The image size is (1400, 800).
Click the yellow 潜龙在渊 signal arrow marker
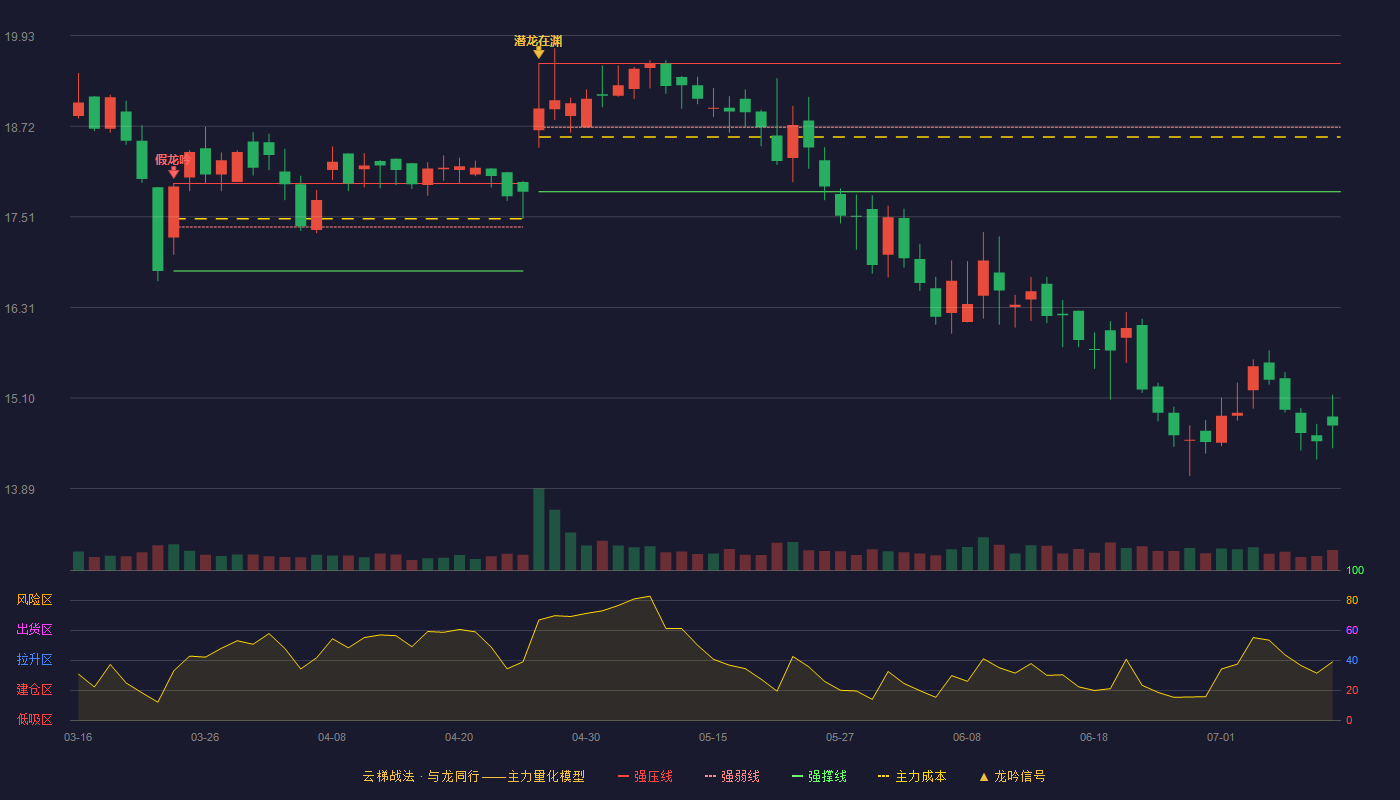(539, 53)
